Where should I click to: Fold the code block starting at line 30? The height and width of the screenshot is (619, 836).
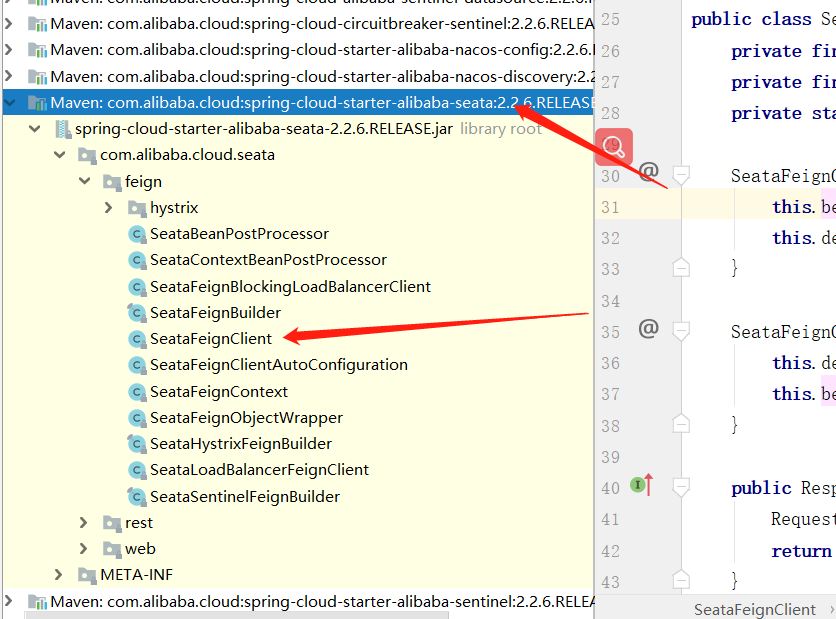click(681, 175)
